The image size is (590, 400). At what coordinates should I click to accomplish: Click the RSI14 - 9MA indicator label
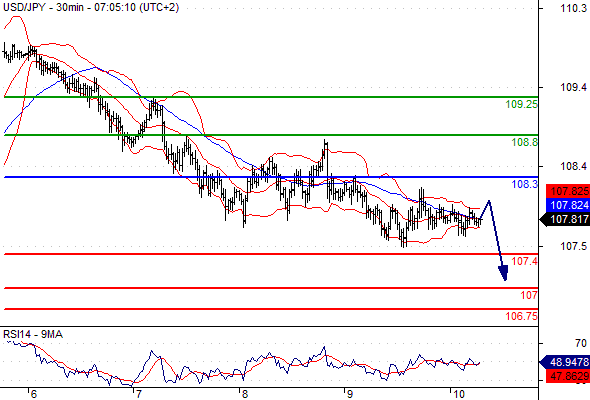(33, 334)
